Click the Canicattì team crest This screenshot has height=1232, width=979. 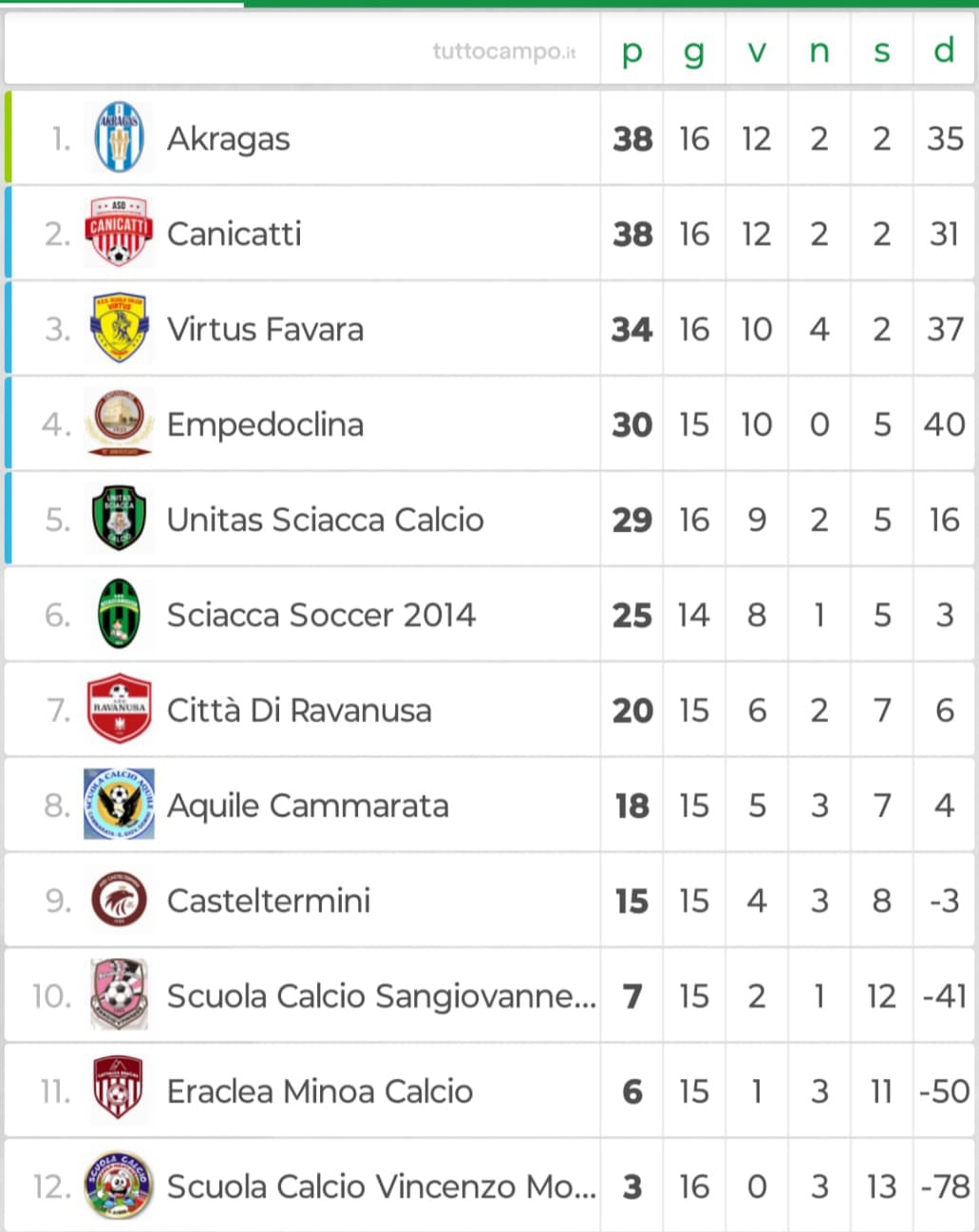click(119, 232)
